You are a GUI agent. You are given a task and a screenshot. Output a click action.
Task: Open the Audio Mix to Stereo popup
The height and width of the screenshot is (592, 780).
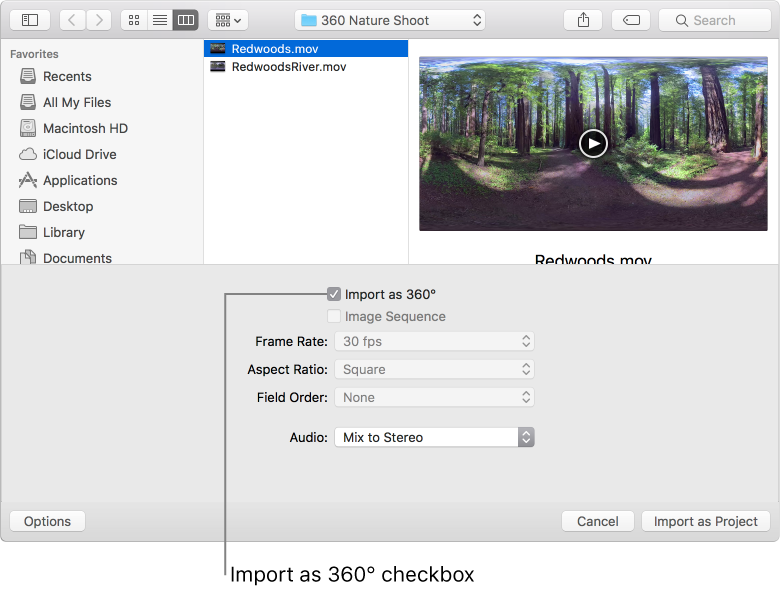point(434,437)
